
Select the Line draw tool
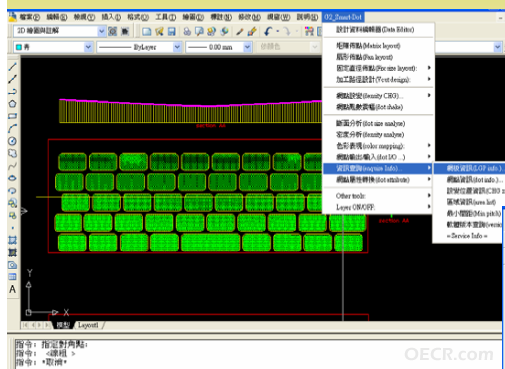[x=12, y=67]
